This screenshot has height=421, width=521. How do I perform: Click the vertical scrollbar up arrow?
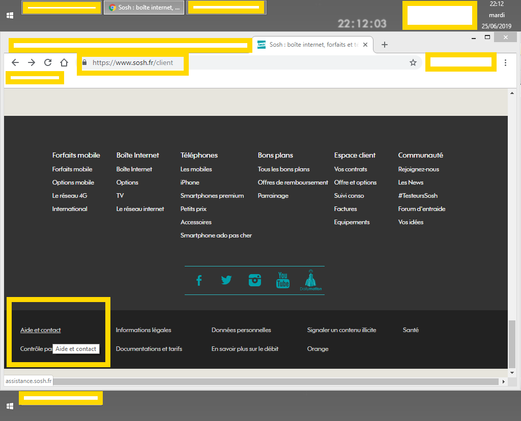click(x=512, y=93)
